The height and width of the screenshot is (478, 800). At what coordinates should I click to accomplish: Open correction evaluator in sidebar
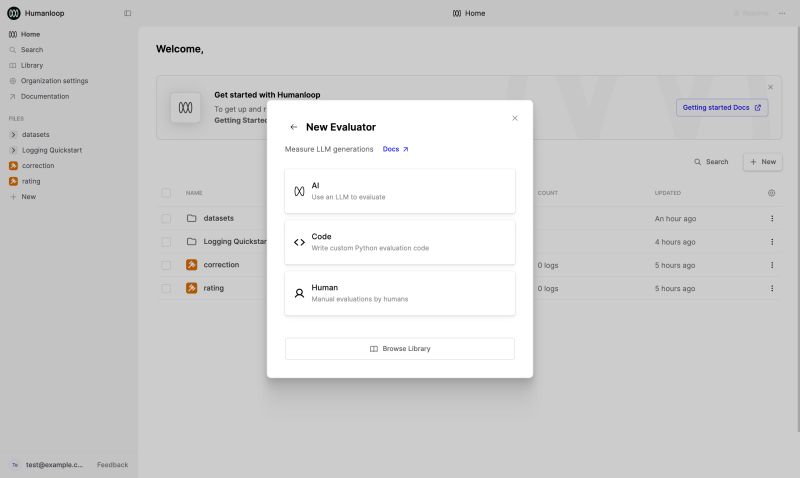pos(38,166)
